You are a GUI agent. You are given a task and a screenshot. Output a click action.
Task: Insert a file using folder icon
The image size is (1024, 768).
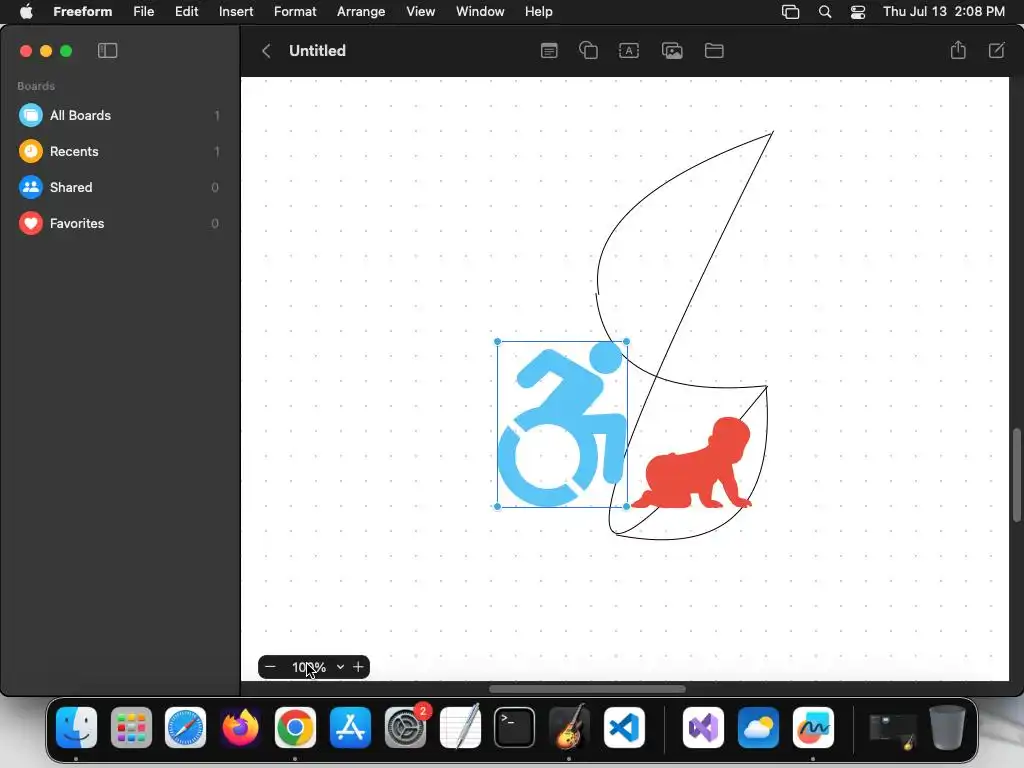point(714,50)
